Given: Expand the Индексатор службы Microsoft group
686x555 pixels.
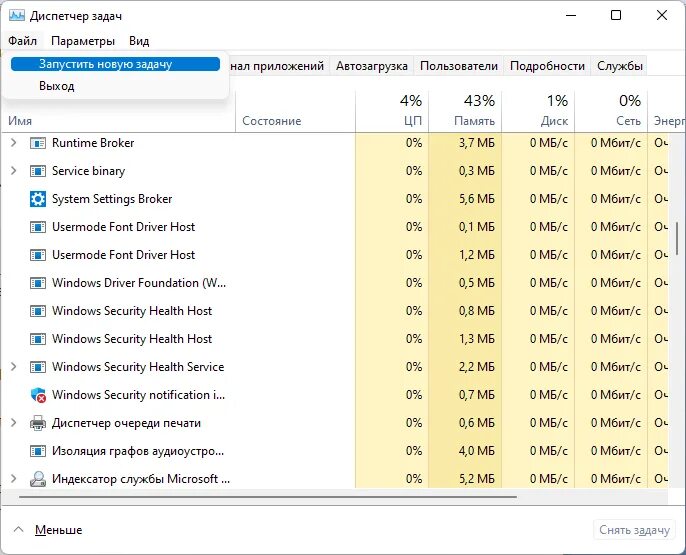Looking at the screenshot, I should tap(14, 478).
